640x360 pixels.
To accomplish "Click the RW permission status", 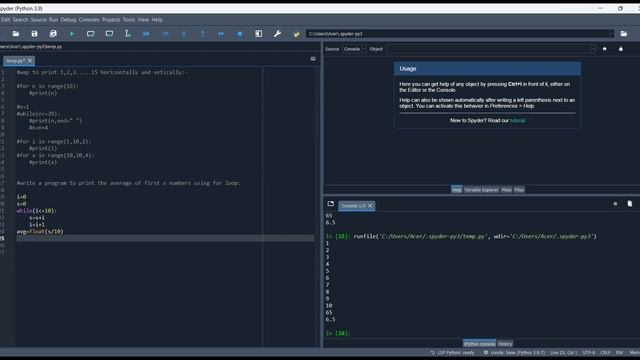I will coord(620,353).
